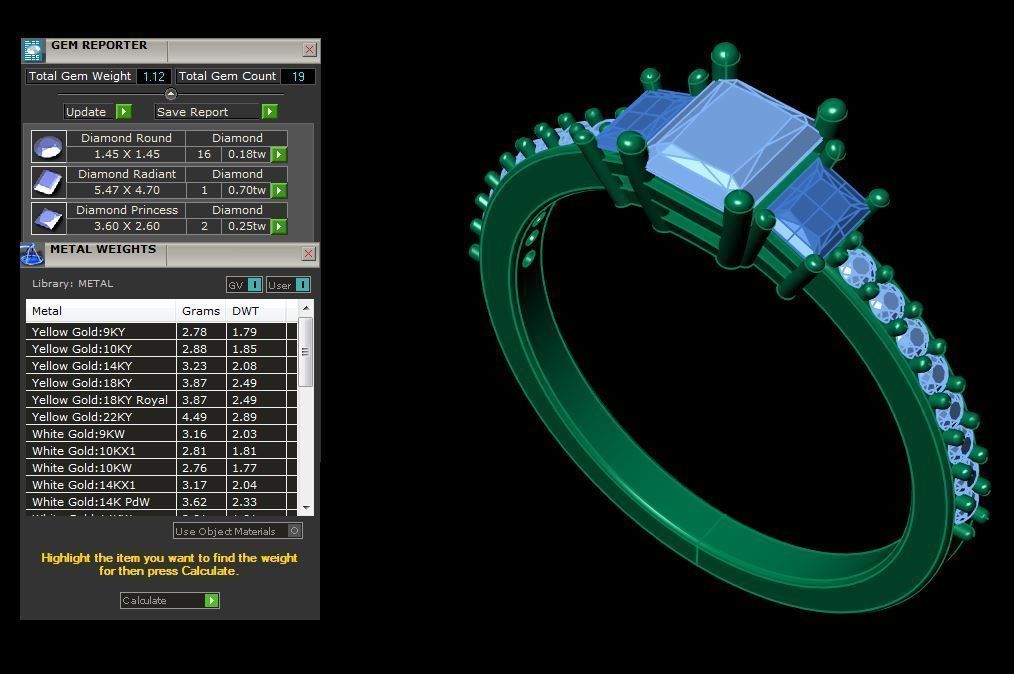Click the round diamond quantity 16

(204, 155)
